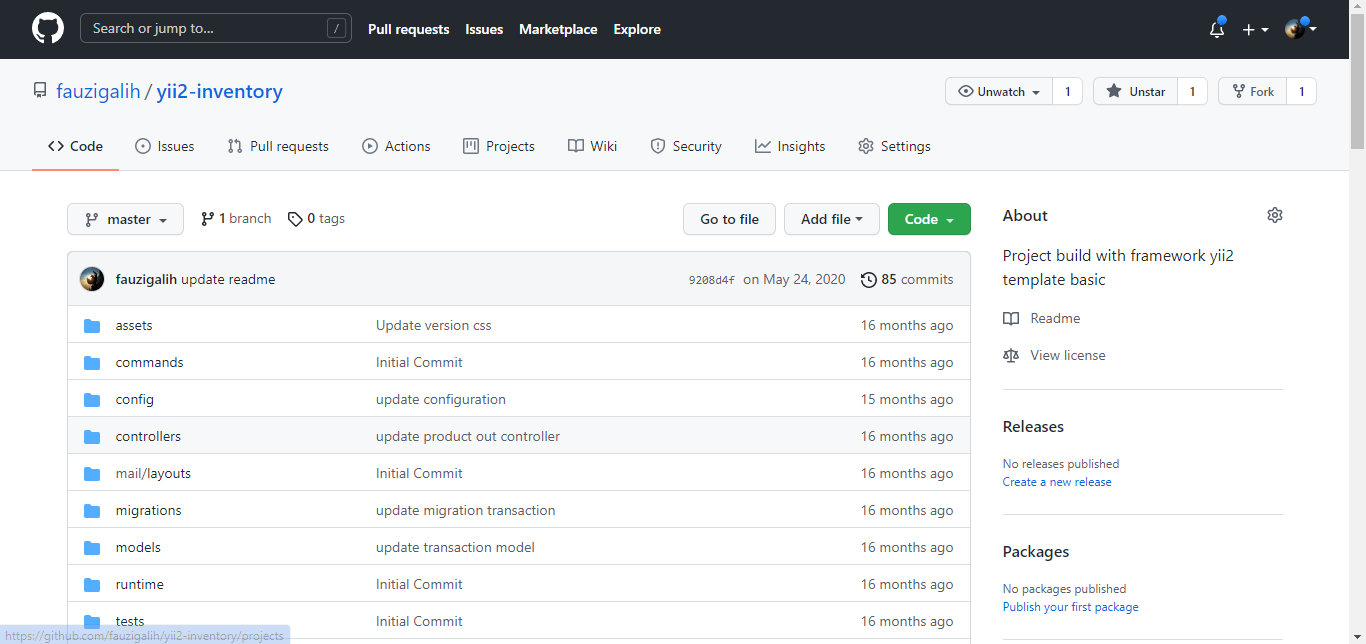Click fauzigalih avatar in commit bar
Screen dimensions: 1366x644
(x=92, y=279)
